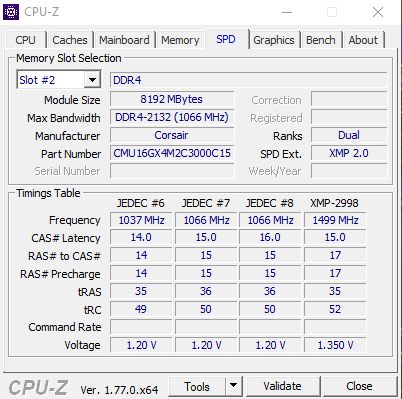
Task: Switch to the CPU tab
Action: [x=26, y=40]
